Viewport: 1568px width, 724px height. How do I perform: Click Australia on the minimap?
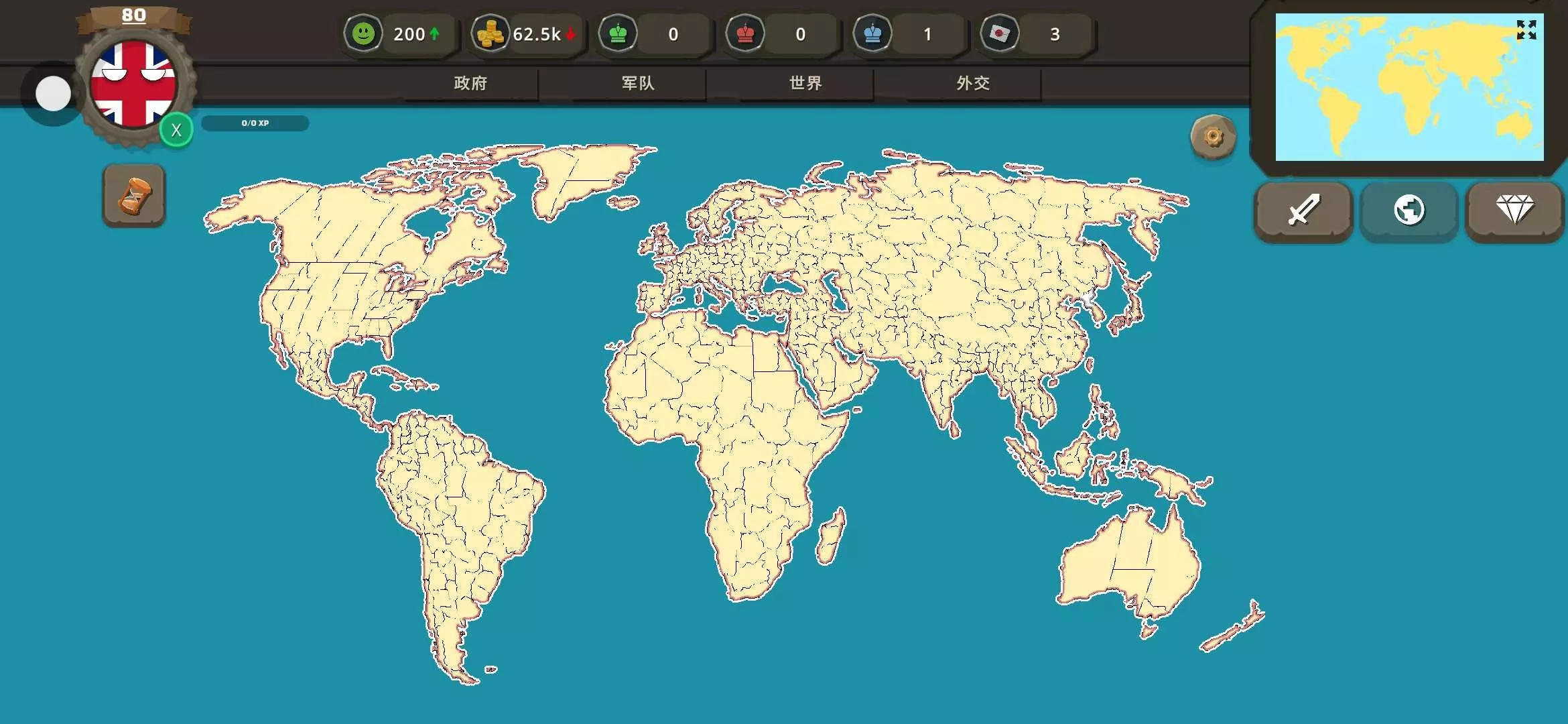click(x=1513, y=126)
